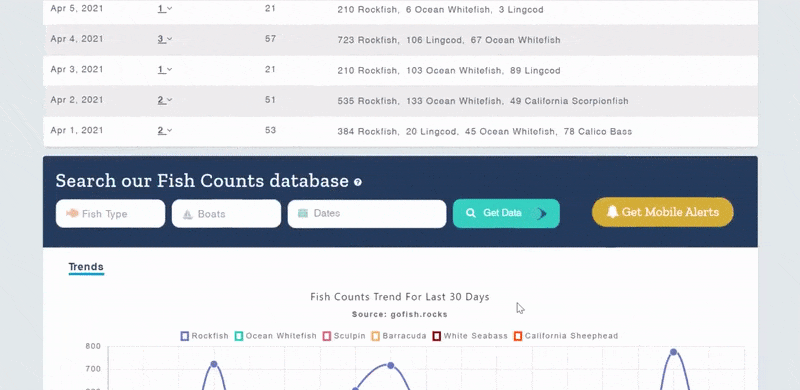Screen dimensions: 800x390
Task: Expand boats dropdown for Apr 2, 2021
Action: pos(165,100)
